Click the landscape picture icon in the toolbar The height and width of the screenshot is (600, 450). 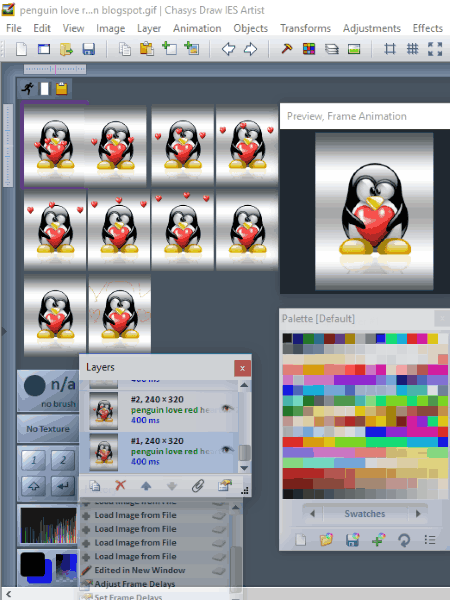click(354, 49)
